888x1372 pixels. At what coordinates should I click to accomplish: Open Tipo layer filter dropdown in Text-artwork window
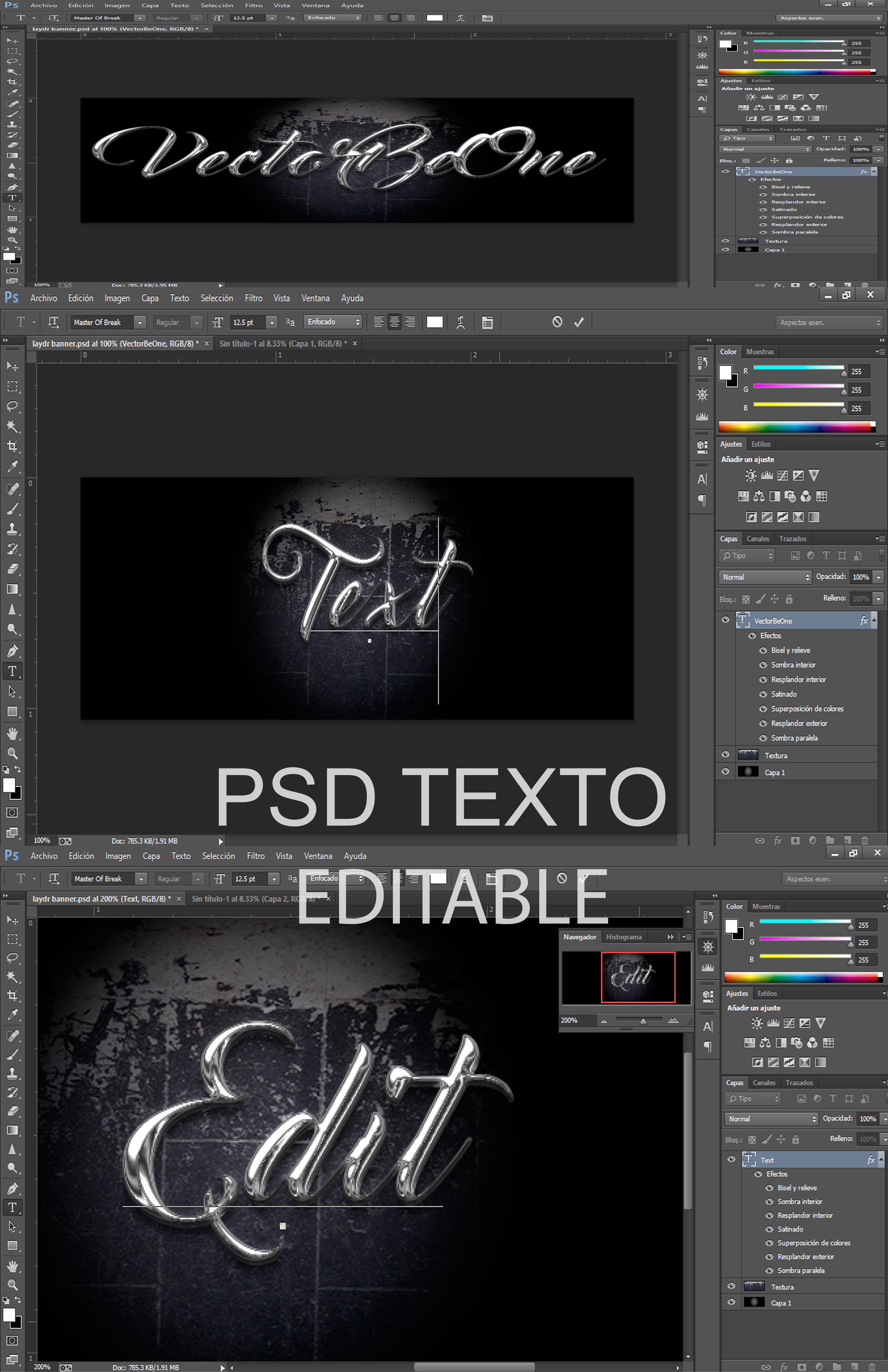747,556
